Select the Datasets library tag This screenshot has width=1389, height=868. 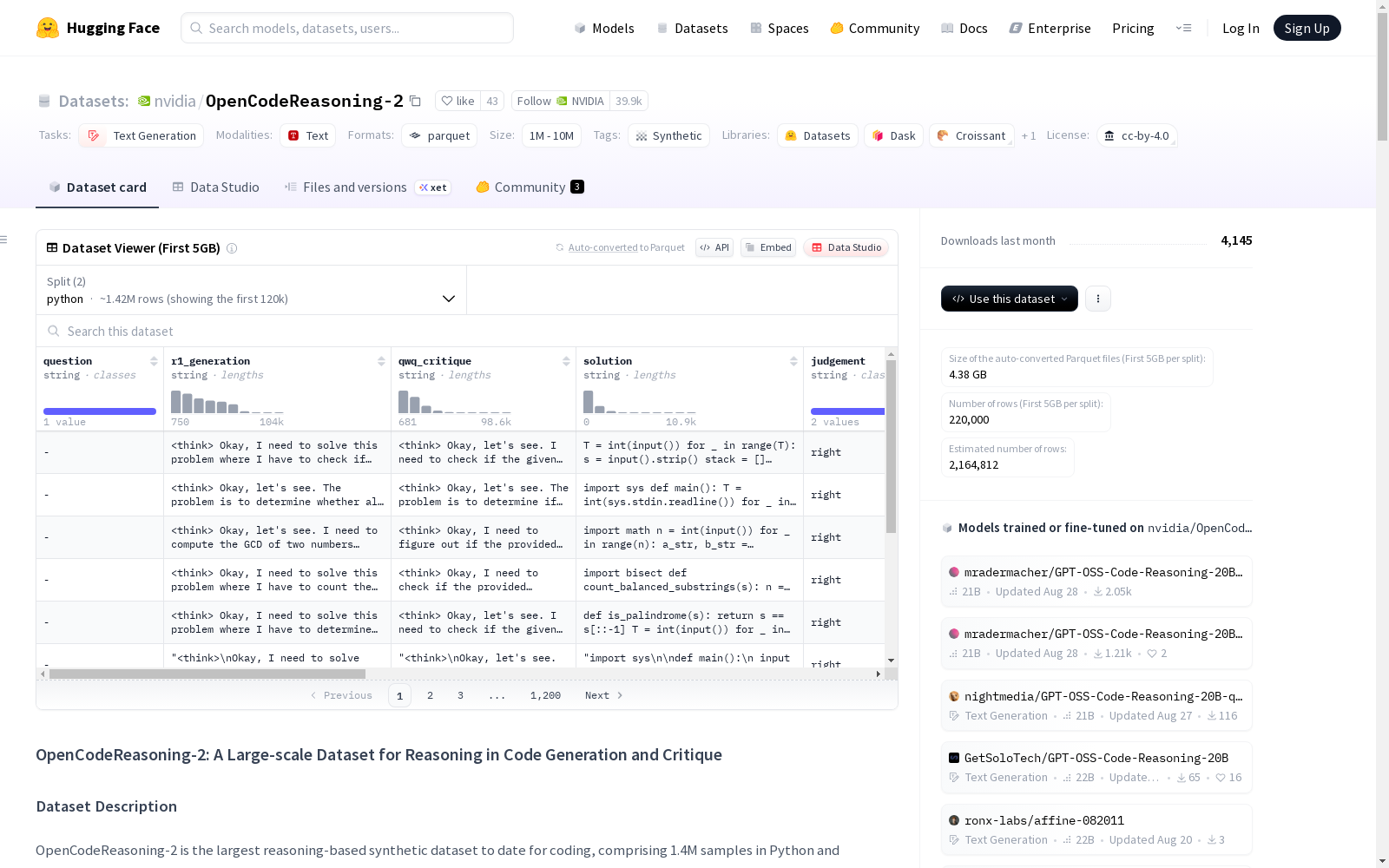pos(818,135)
